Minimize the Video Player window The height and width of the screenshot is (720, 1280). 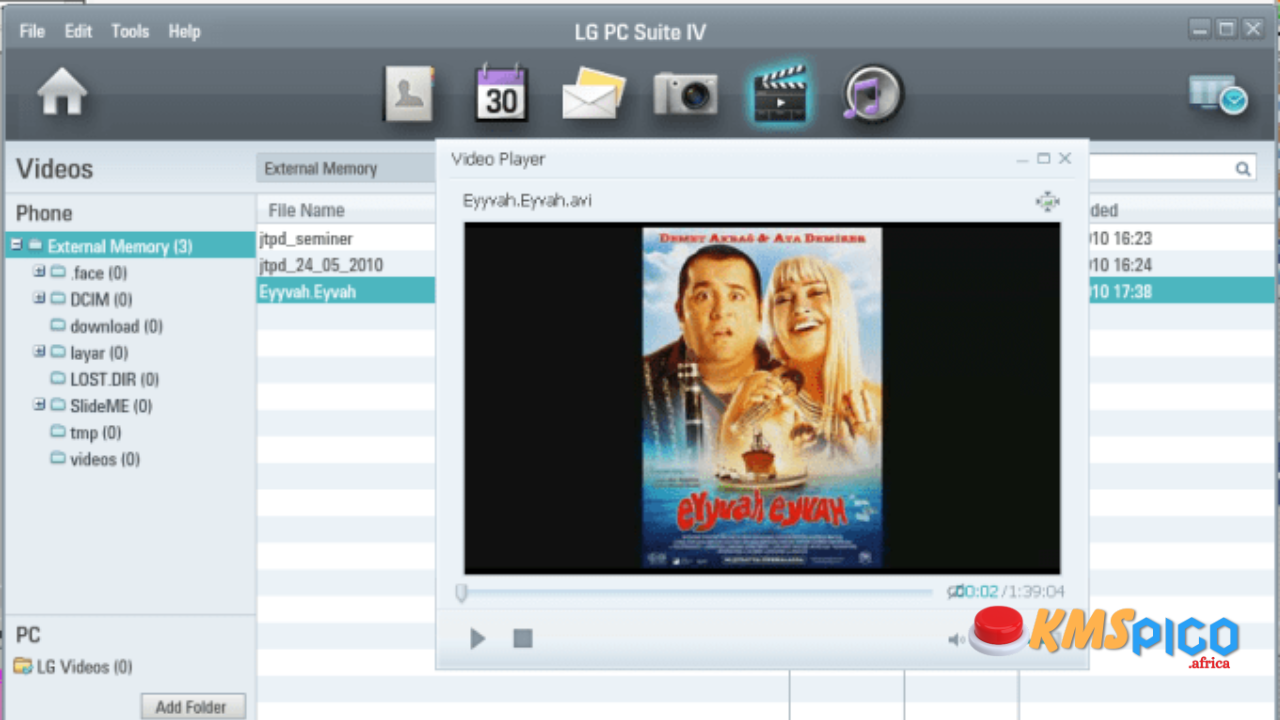pyautogui.click(x=1022, y=159)
